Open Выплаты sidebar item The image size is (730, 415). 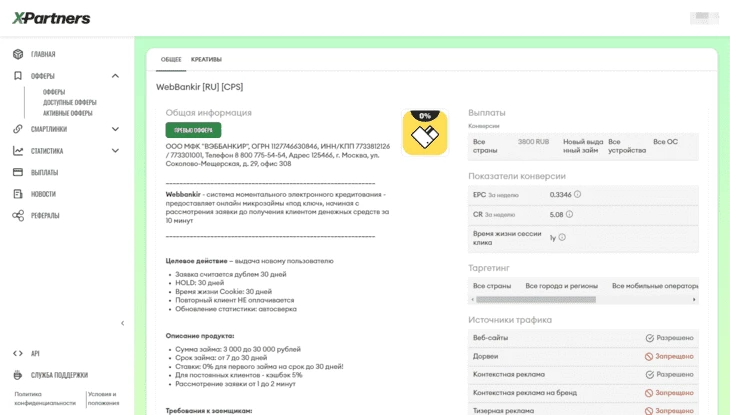[44, 172]
